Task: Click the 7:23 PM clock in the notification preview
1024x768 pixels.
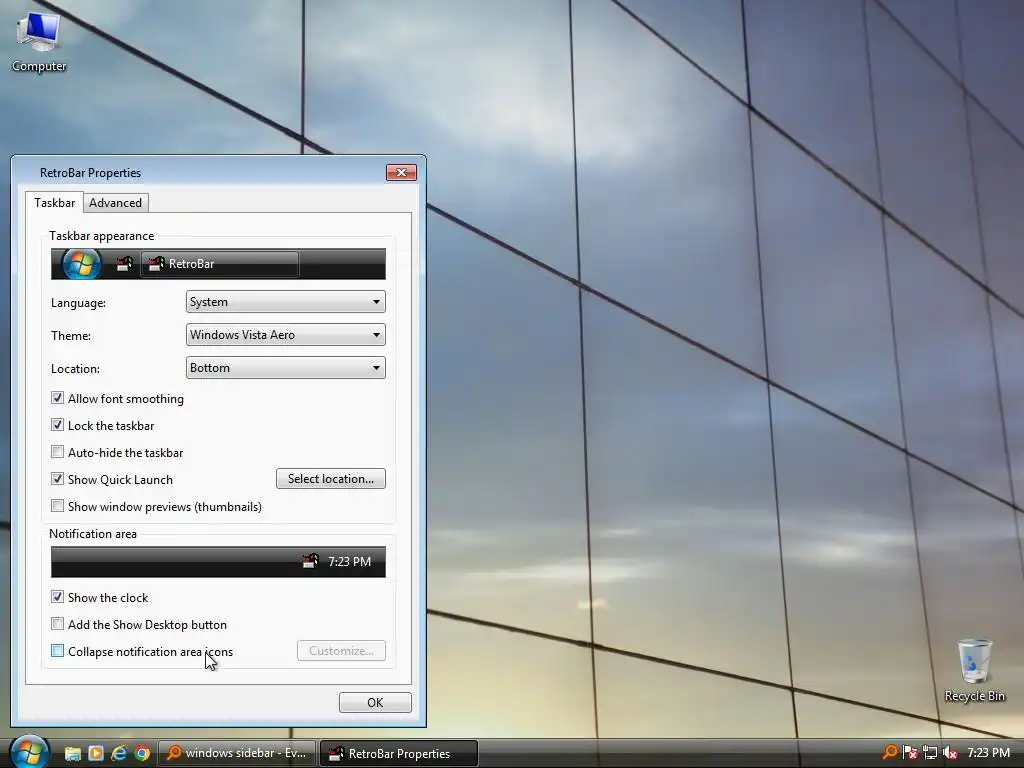Action: (349, 562)
